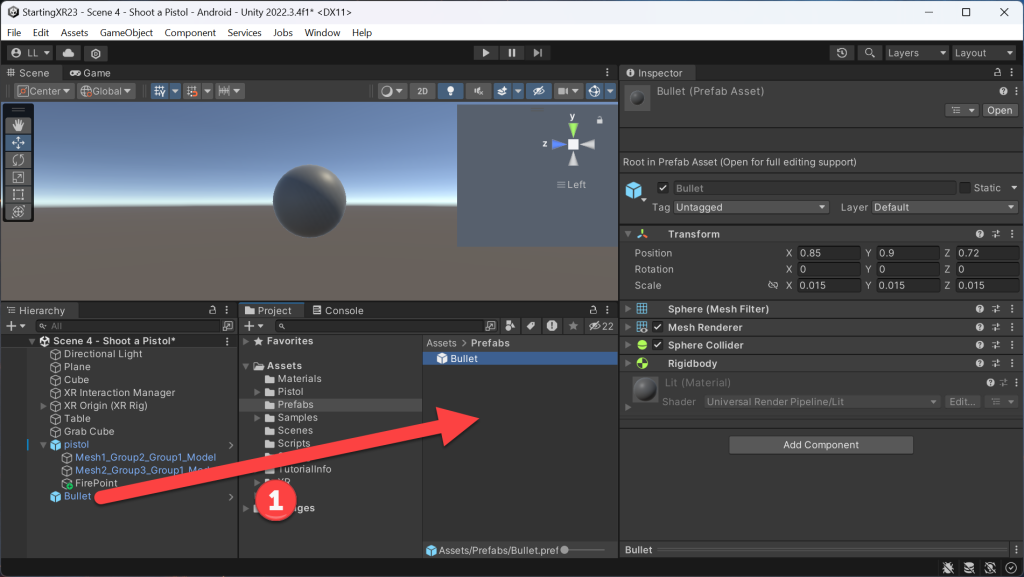Select the Move tool

click(x=18, y=142)
